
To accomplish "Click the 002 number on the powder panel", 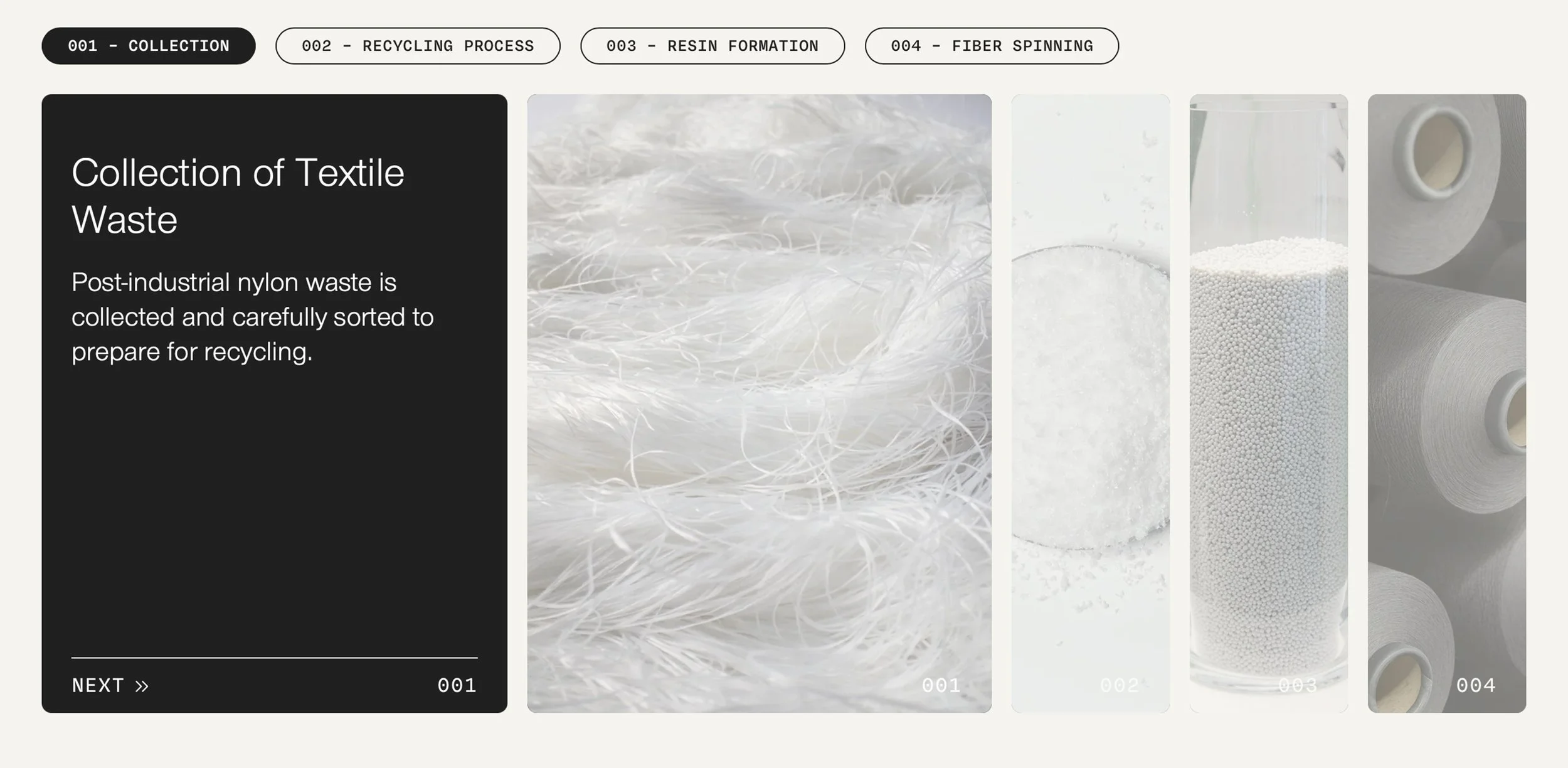I will point(1120,686).
